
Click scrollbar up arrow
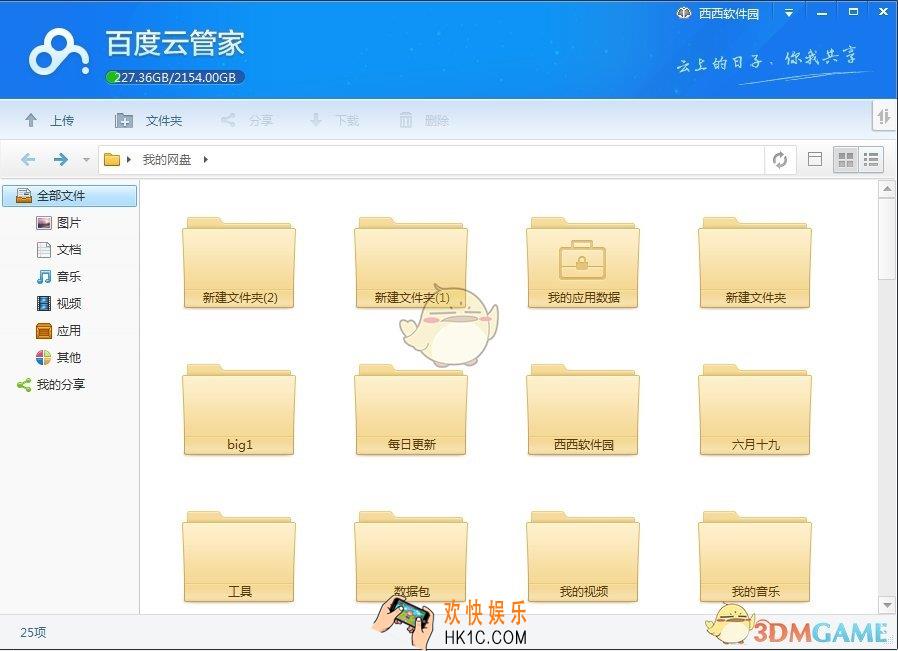point(887,189)
